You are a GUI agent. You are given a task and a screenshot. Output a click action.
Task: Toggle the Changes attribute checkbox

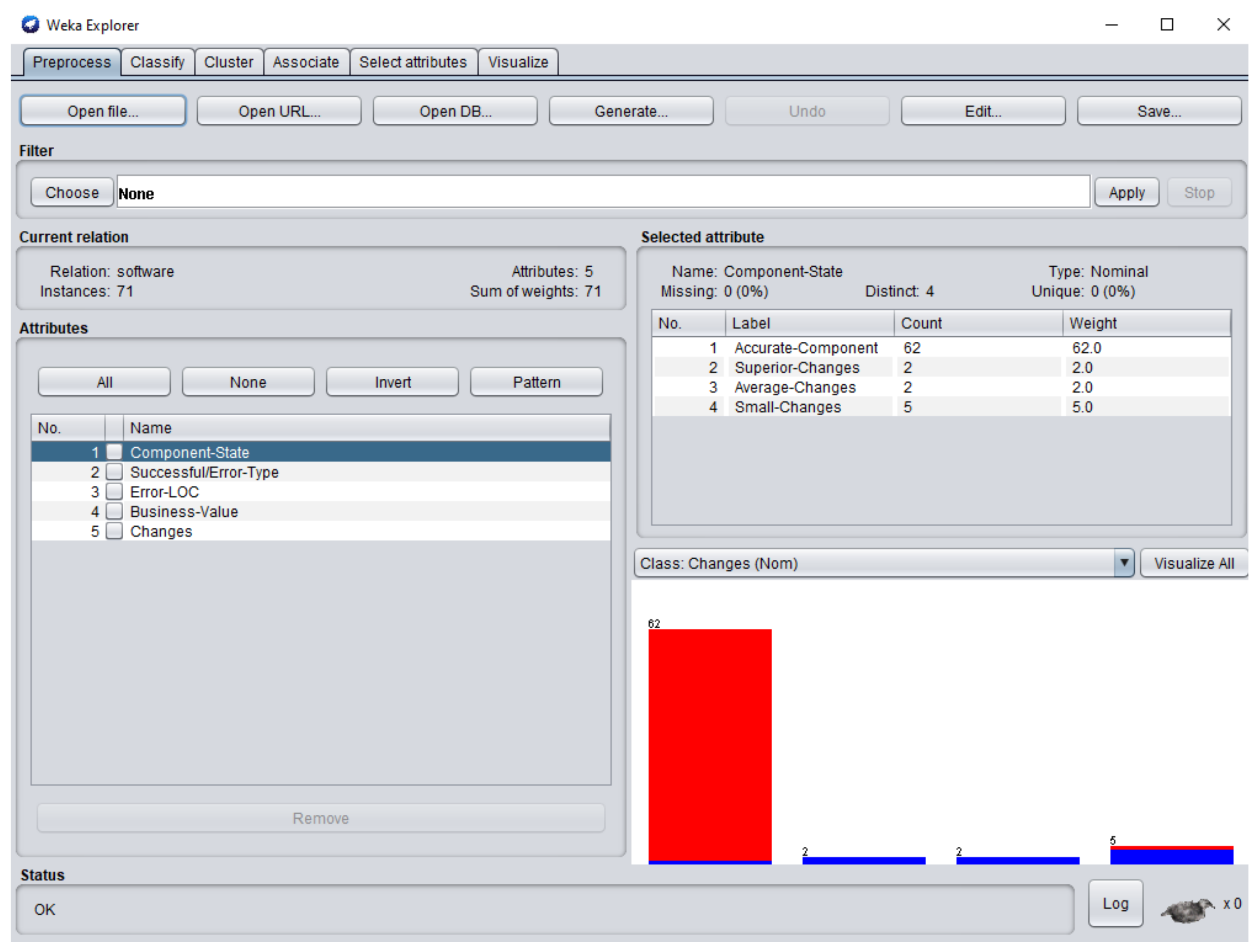click(x=114, y=531)
